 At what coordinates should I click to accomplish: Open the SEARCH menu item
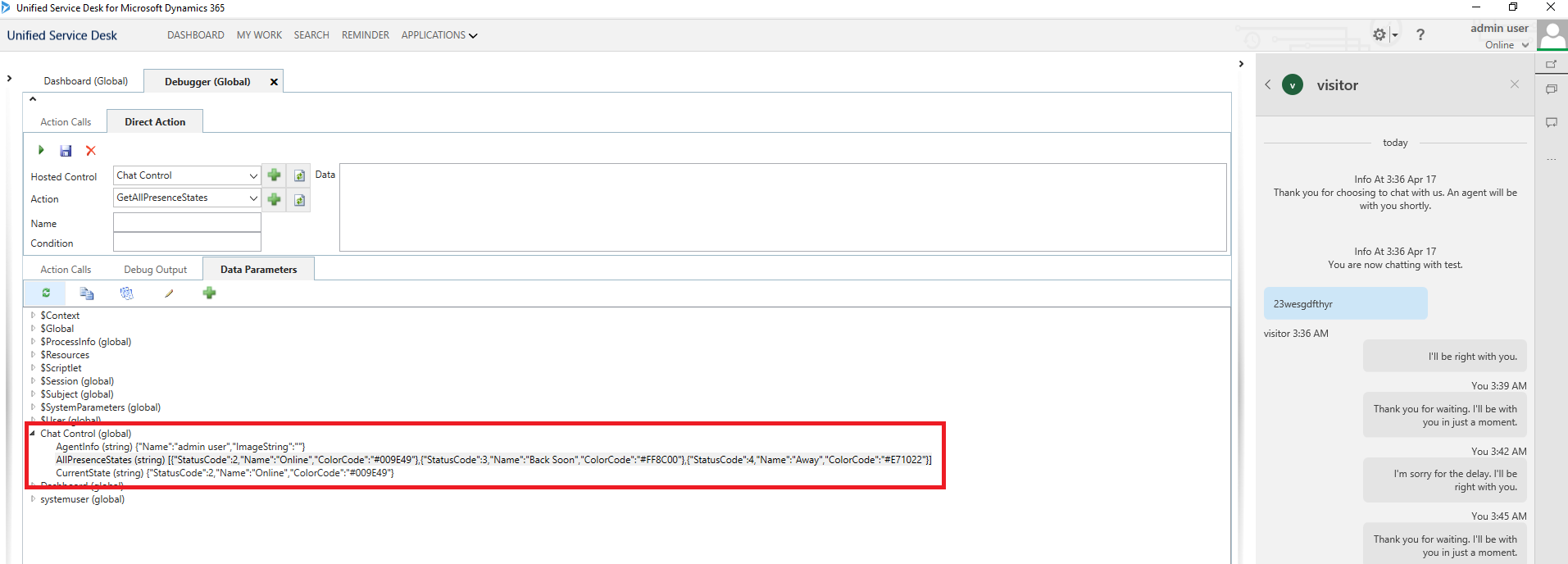311,35
